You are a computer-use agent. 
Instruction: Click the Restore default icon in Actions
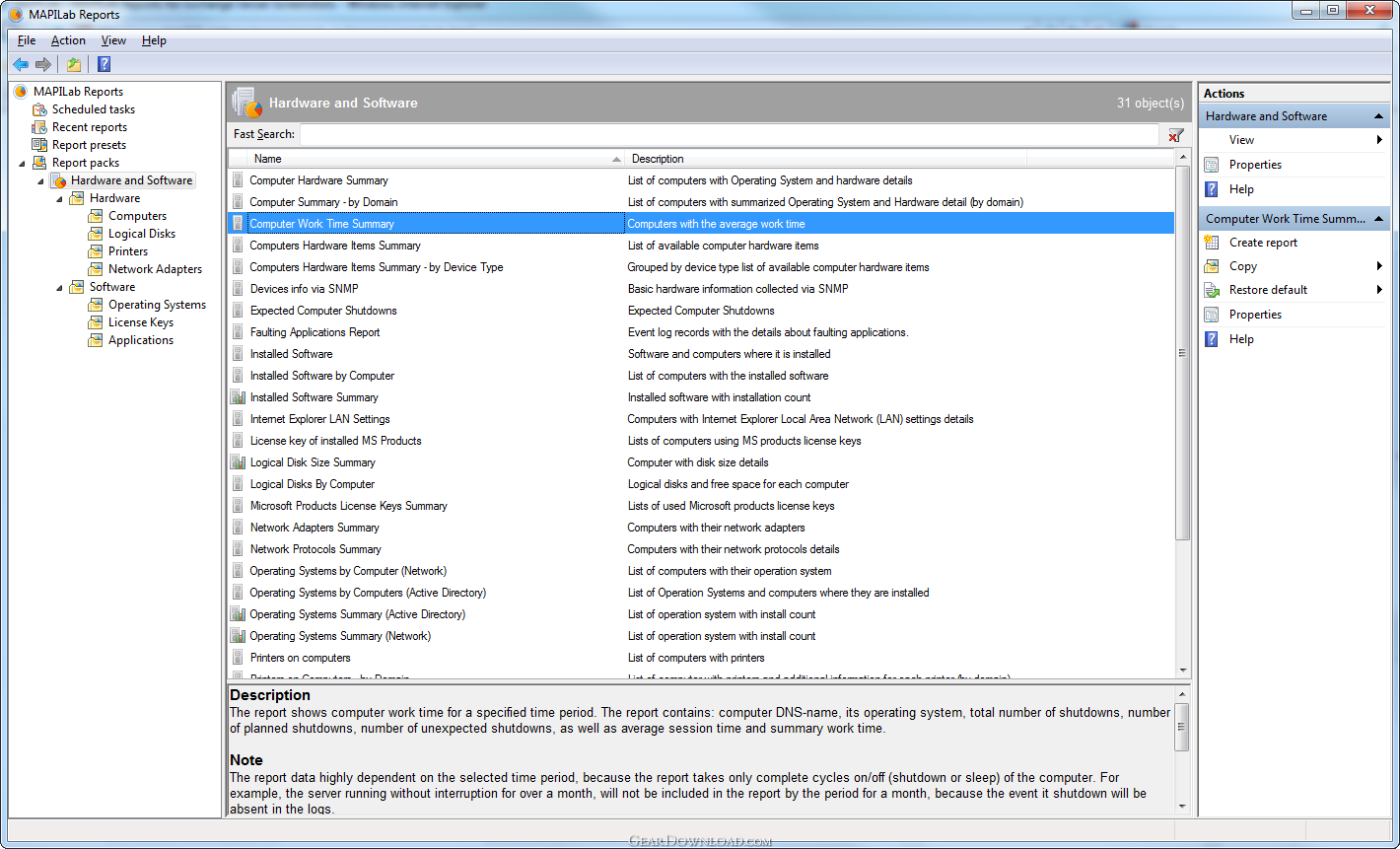[x=1212, y=290]
